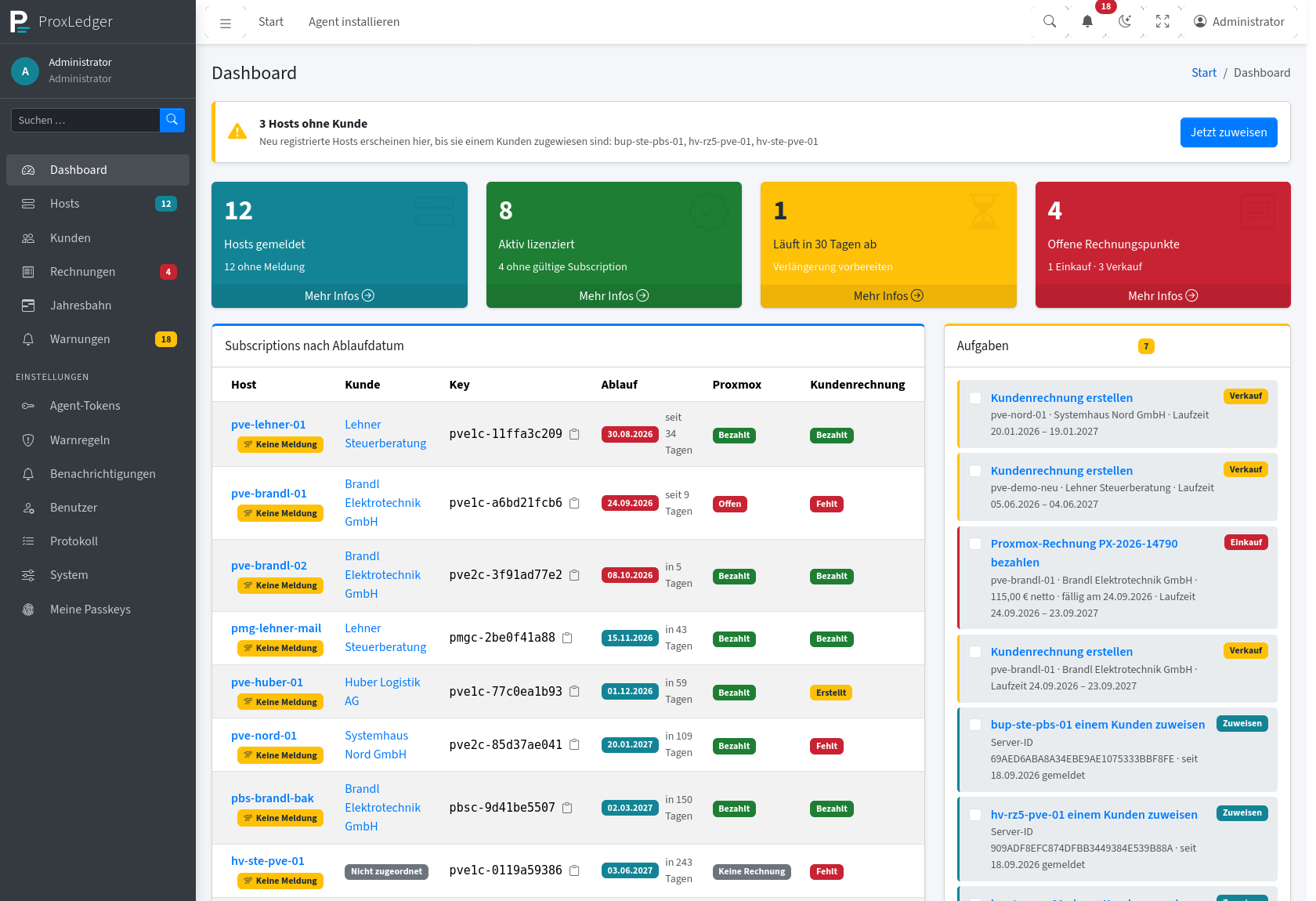Click the Start breadcrumb link
Viewport: 1316px width, 901px height.
click(1204, 73)
